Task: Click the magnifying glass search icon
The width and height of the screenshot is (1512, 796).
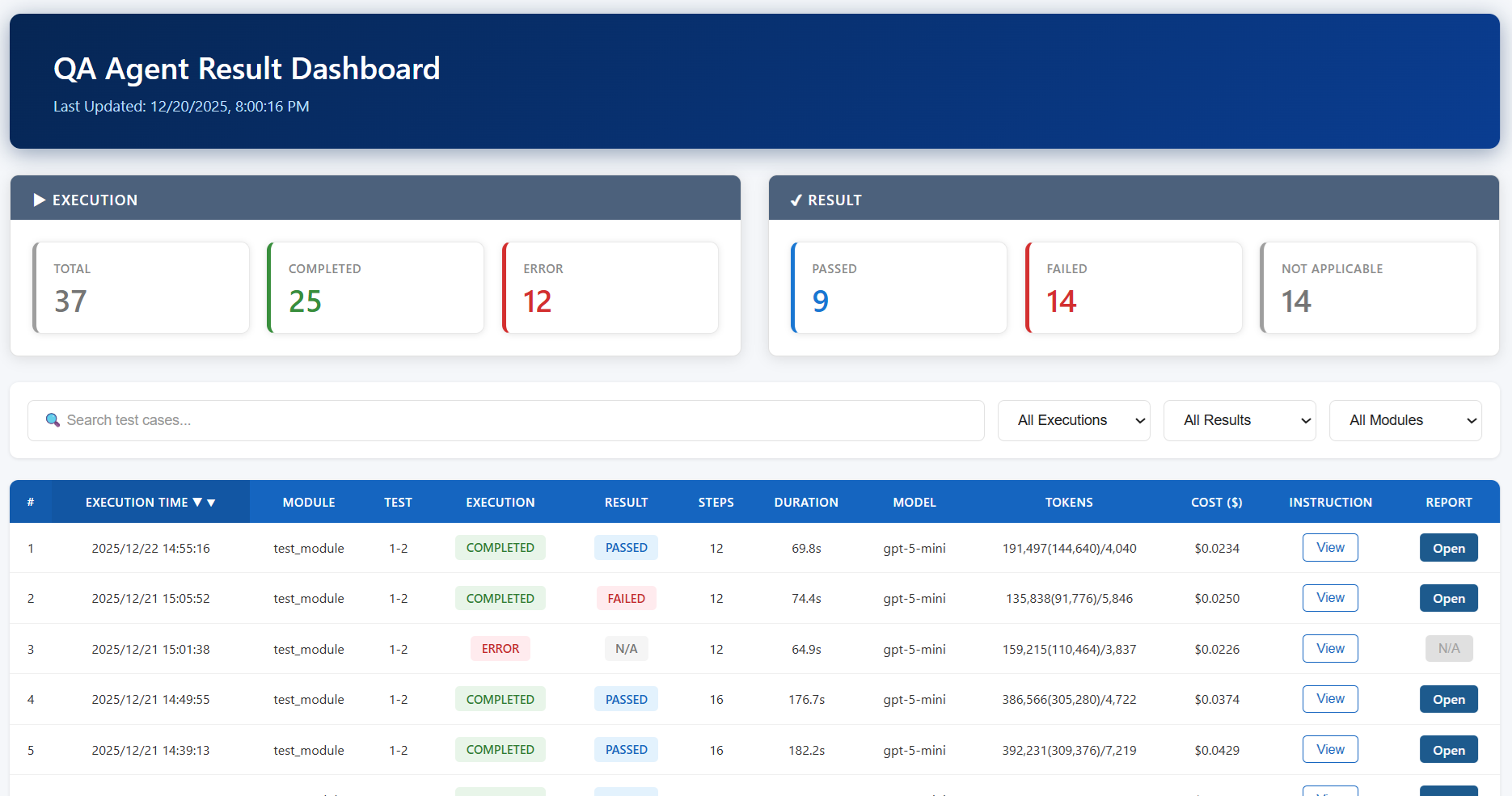Action: [x=53, y=420]
